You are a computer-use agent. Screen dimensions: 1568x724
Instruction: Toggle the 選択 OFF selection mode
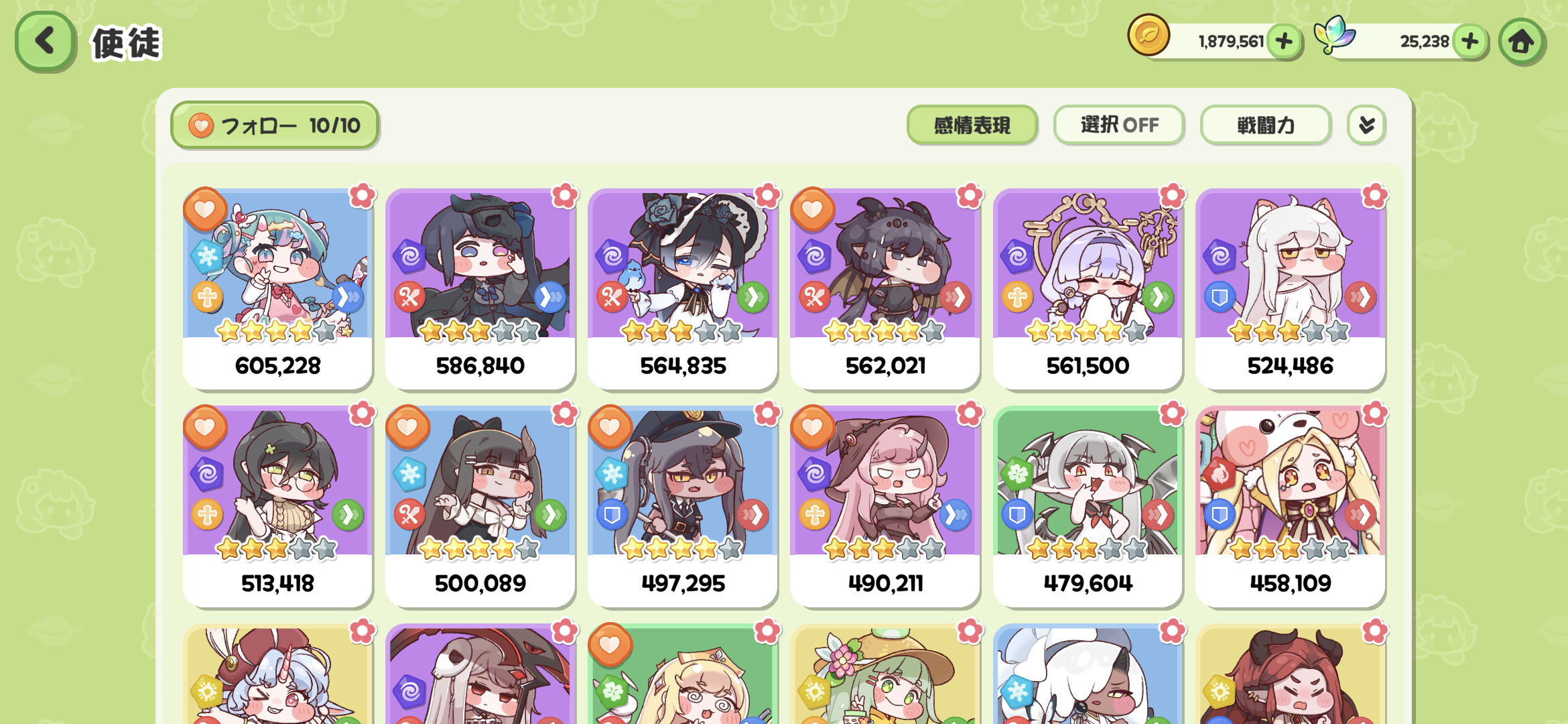tap(1118, 125)
